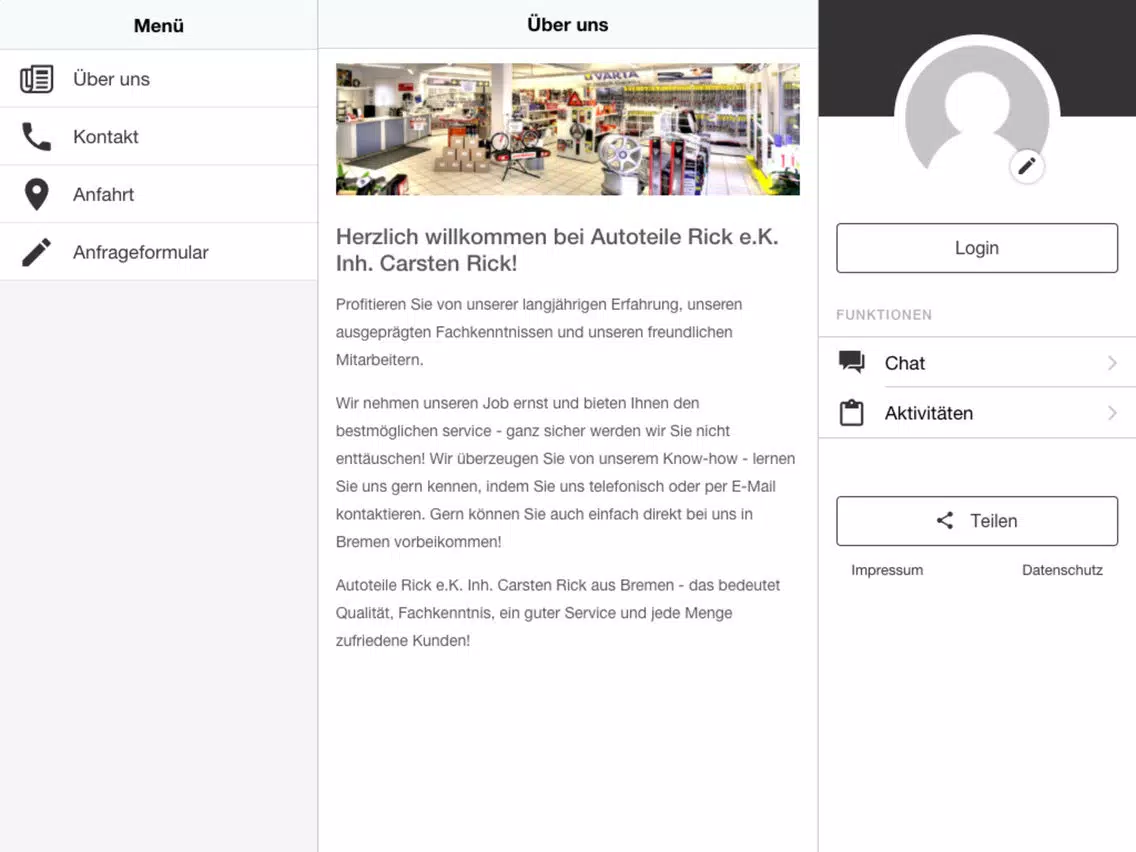Open the Aktivitäten function

coord(977,413)
